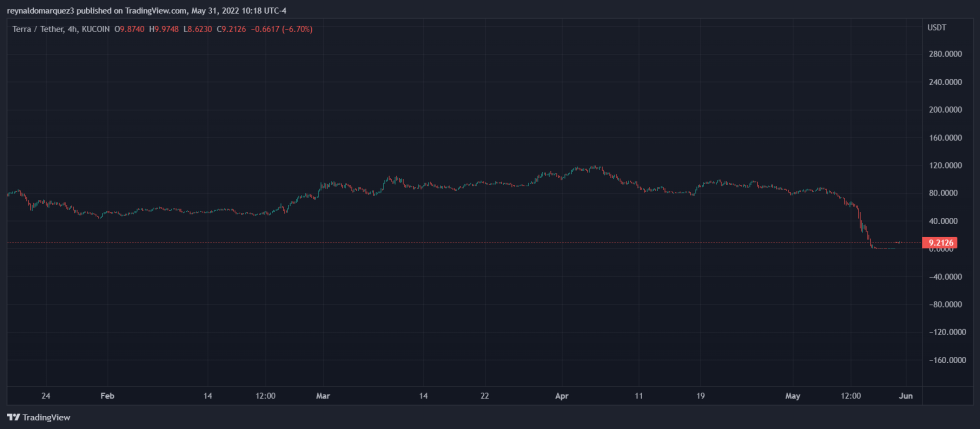The width and height of the screenshot is (980, 429).
Task: Click the Mar marker on time axis
Action: click(x=323, y=395)
